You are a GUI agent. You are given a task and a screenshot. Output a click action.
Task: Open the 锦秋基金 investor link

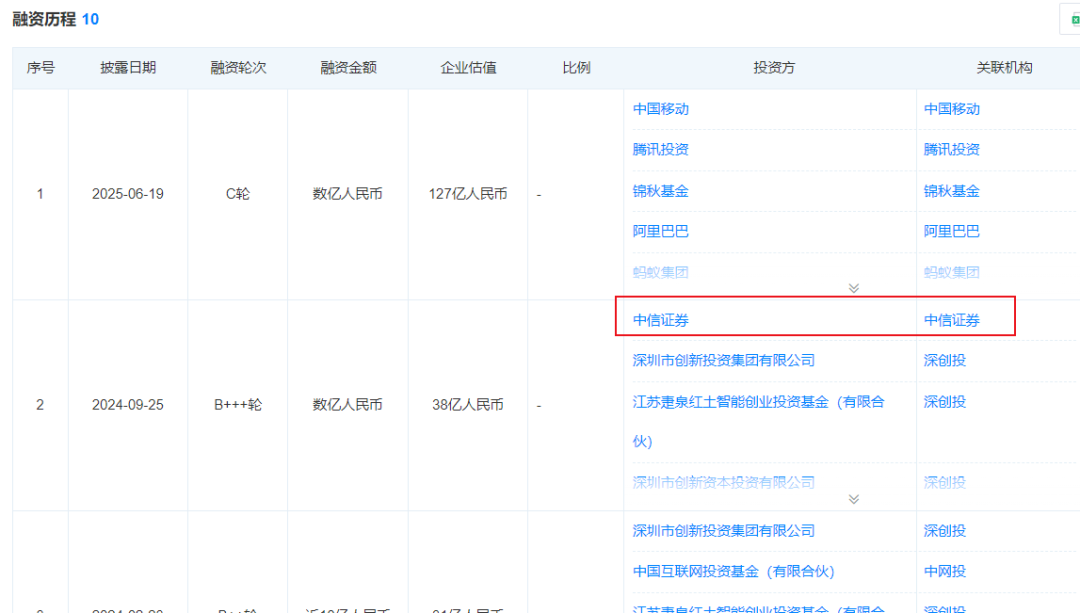(660, 191)
